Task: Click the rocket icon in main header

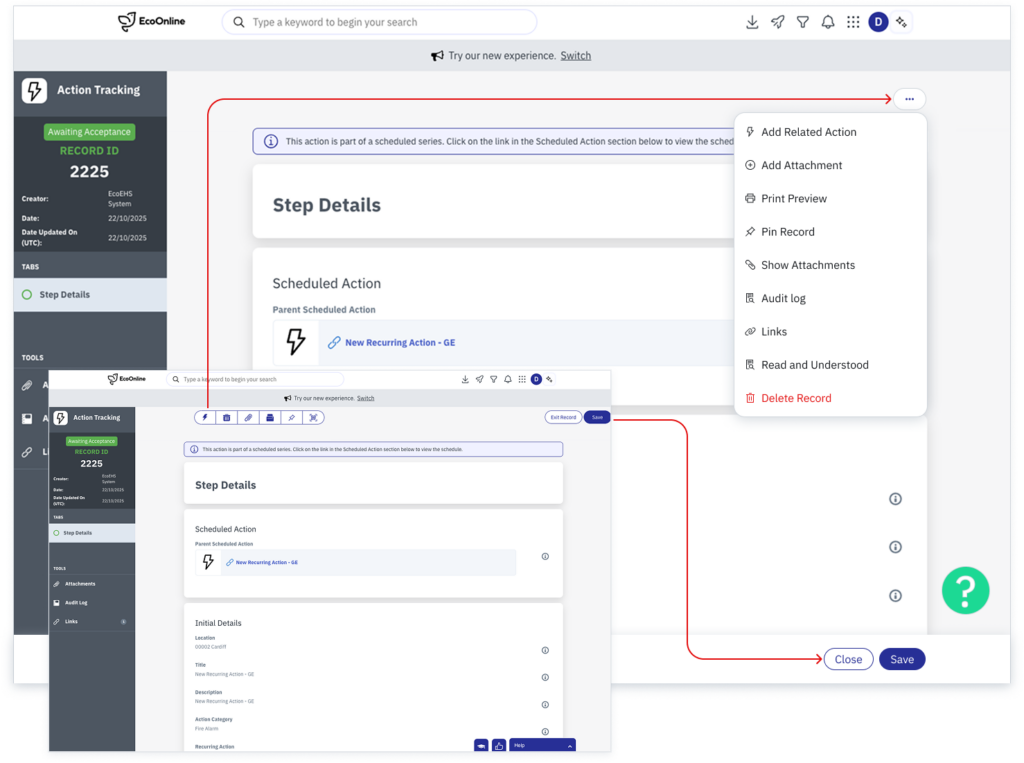Action: 777,22
